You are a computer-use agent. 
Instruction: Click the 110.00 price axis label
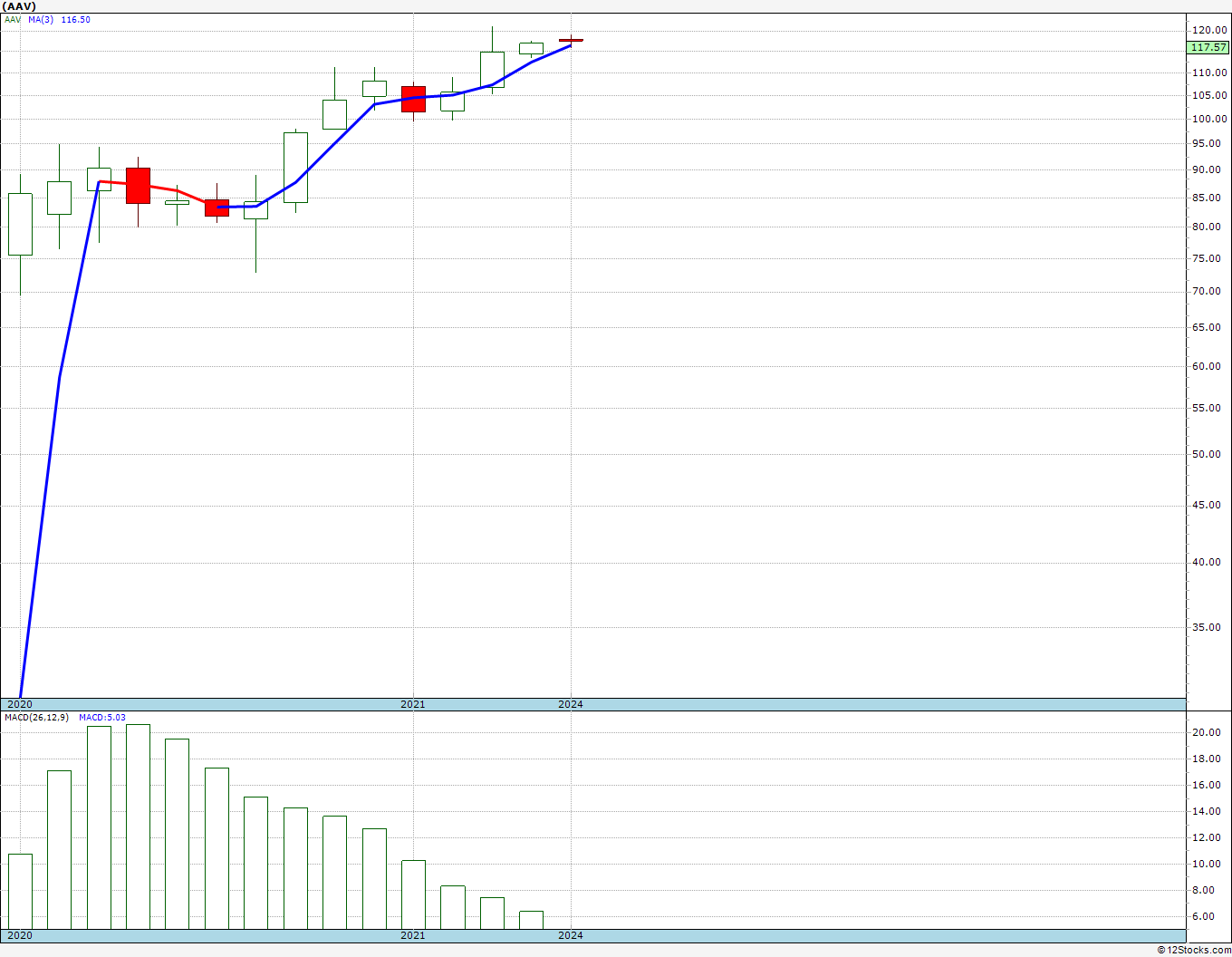(x=1209, y=72)
